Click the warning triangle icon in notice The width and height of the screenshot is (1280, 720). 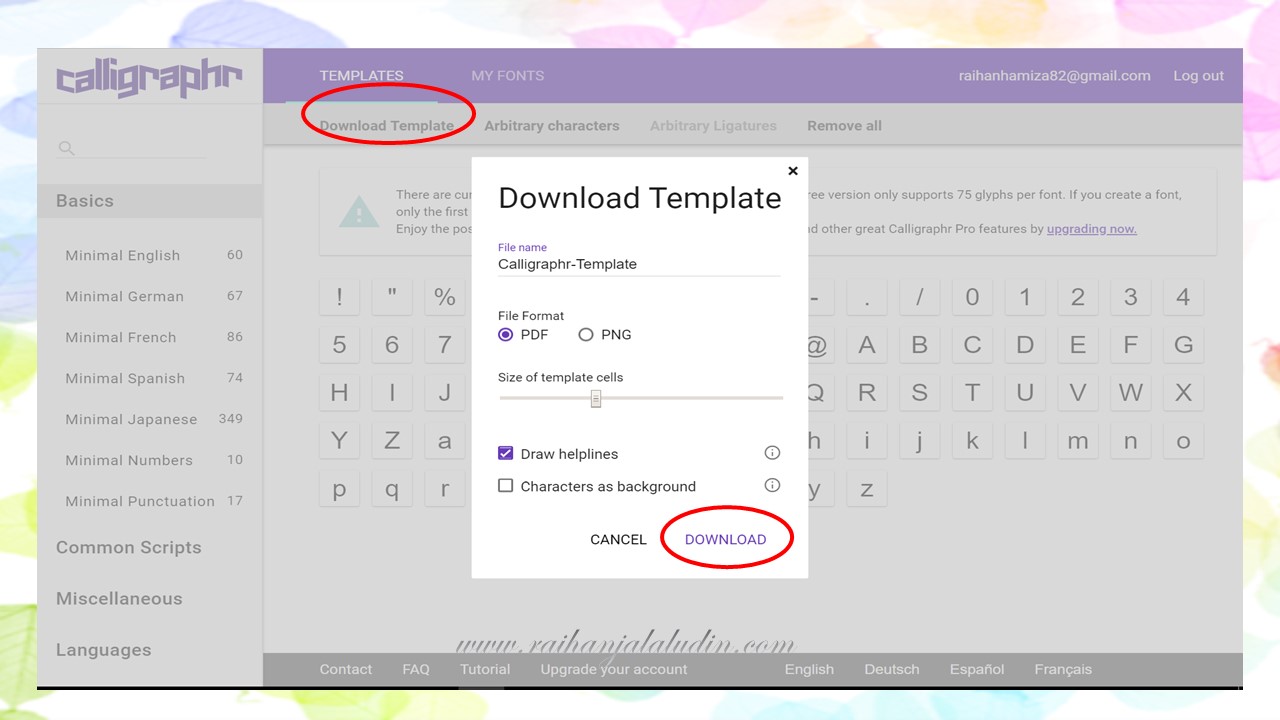tap(359, 212)
